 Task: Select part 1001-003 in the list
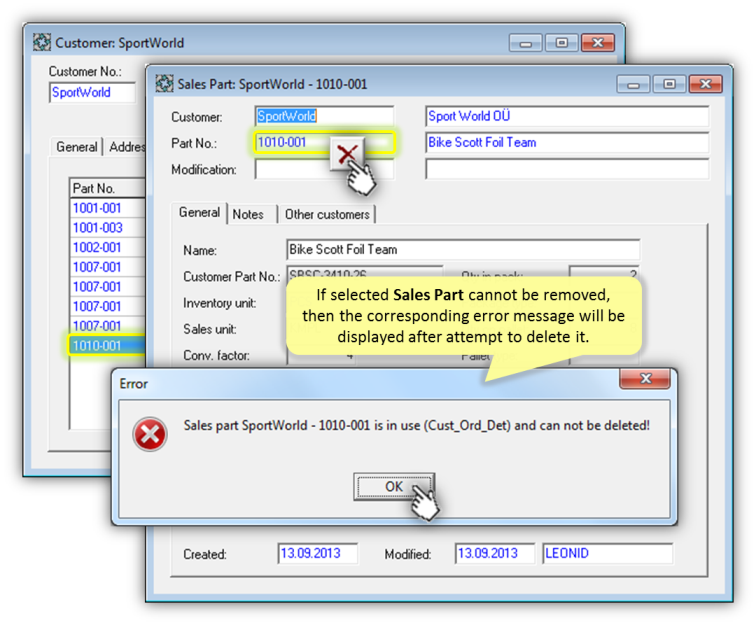click(107, 228)
